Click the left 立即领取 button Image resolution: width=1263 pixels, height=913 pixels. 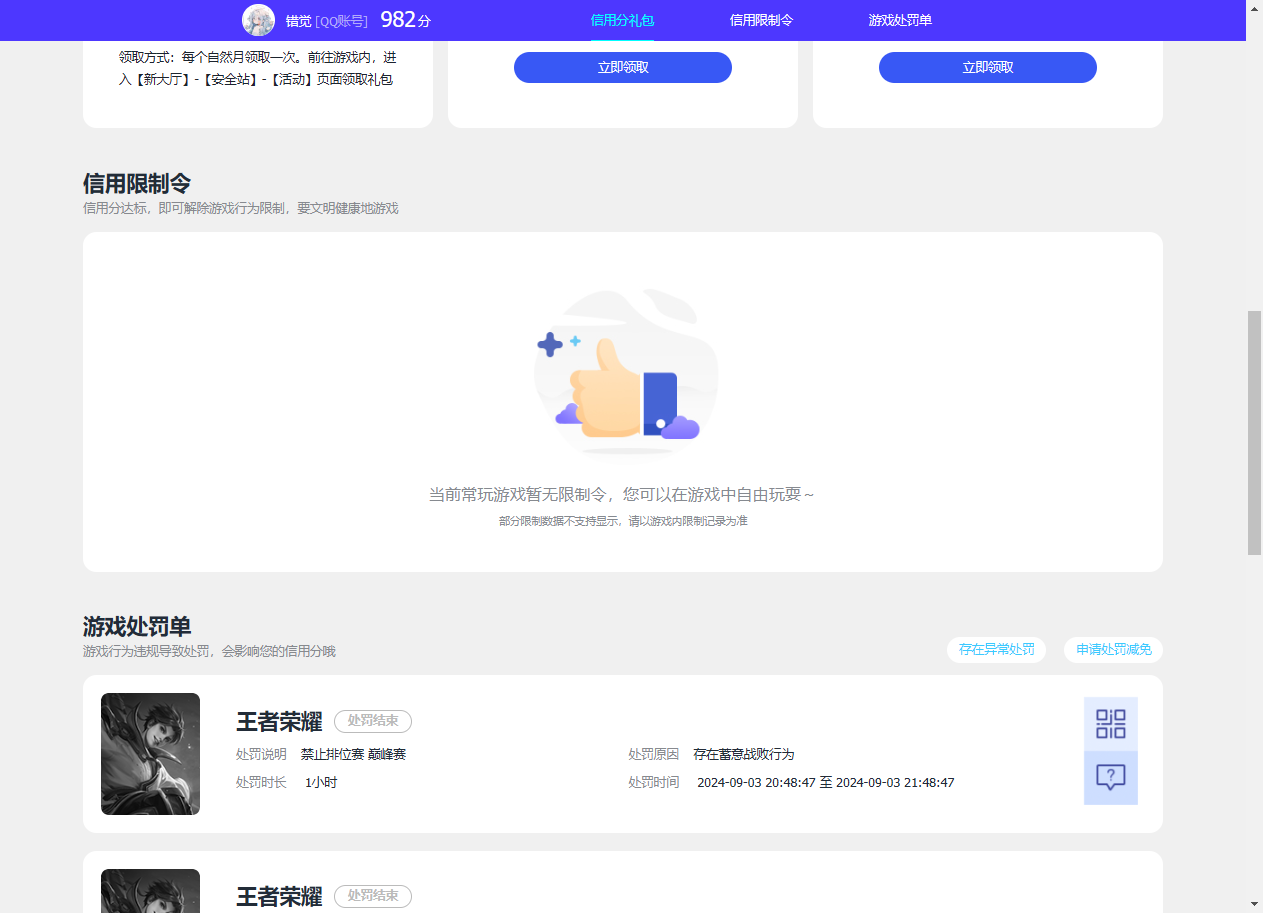[x=622, y=67]
